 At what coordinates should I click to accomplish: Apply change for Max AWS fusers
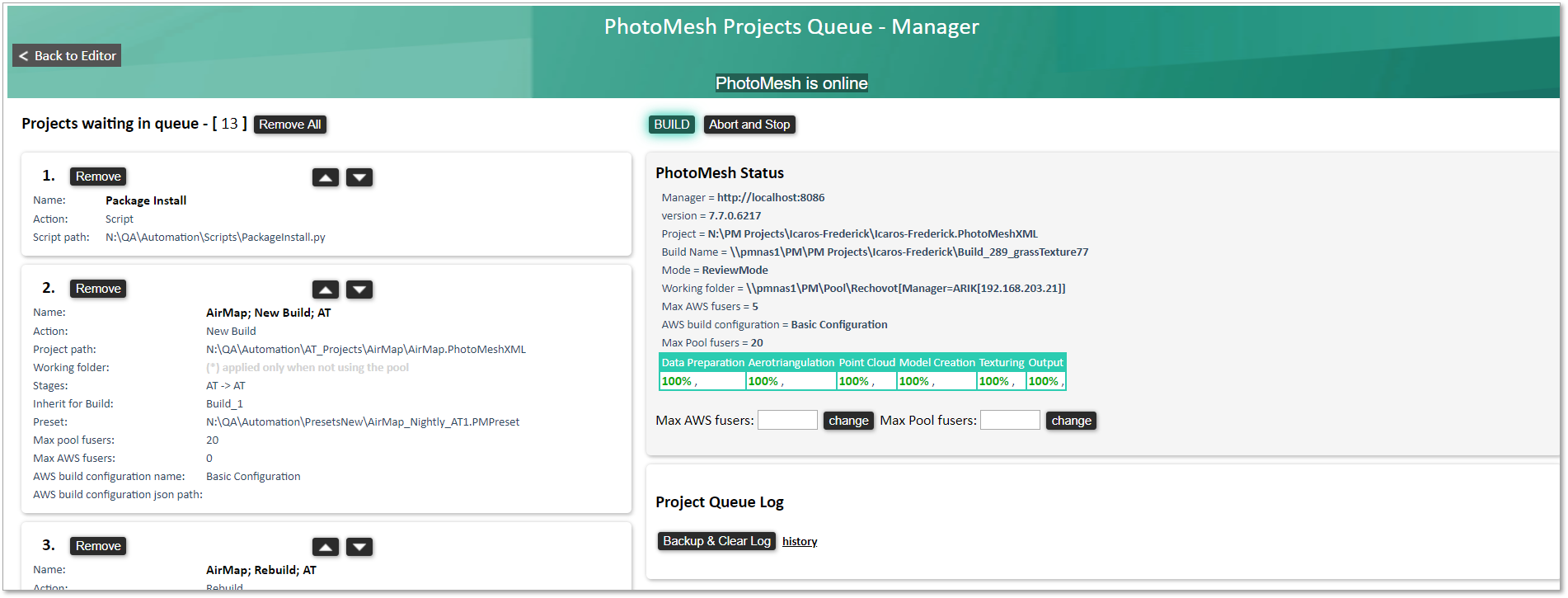848,421
